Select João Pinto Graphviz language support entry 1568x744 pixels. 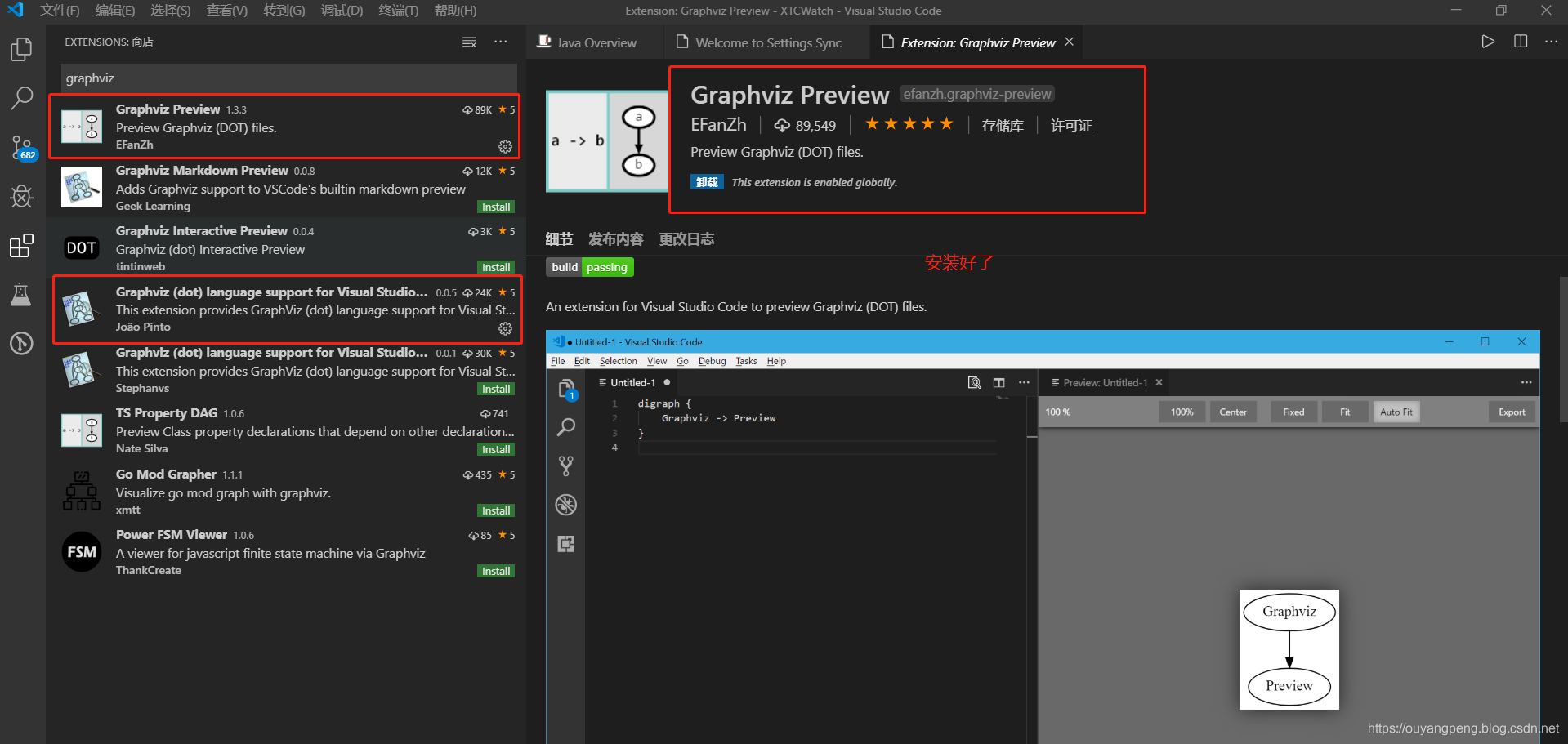click(x=286, y=310)
